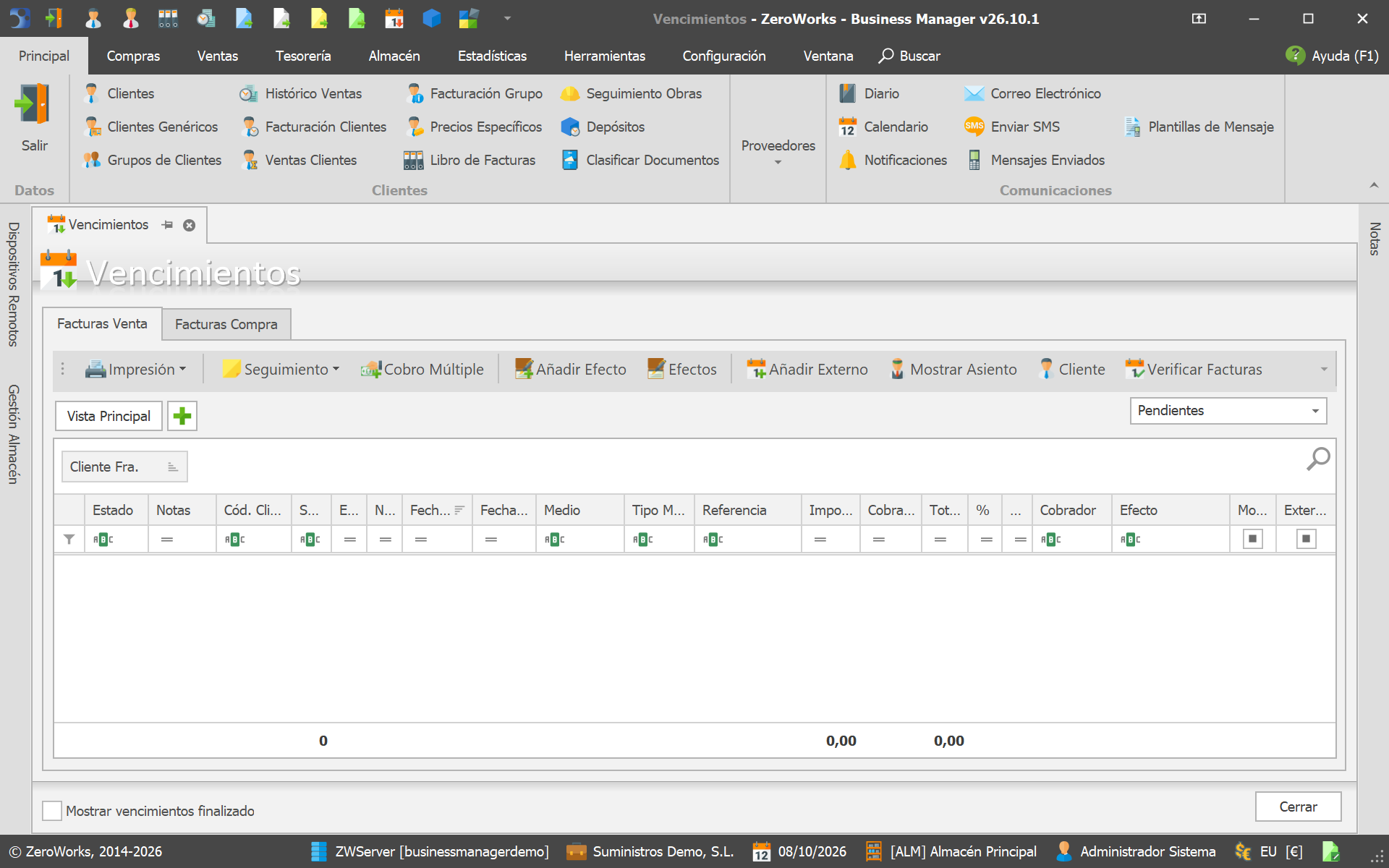
Task: Click the grid search magnifier icon
Action: click(1317, 459)
